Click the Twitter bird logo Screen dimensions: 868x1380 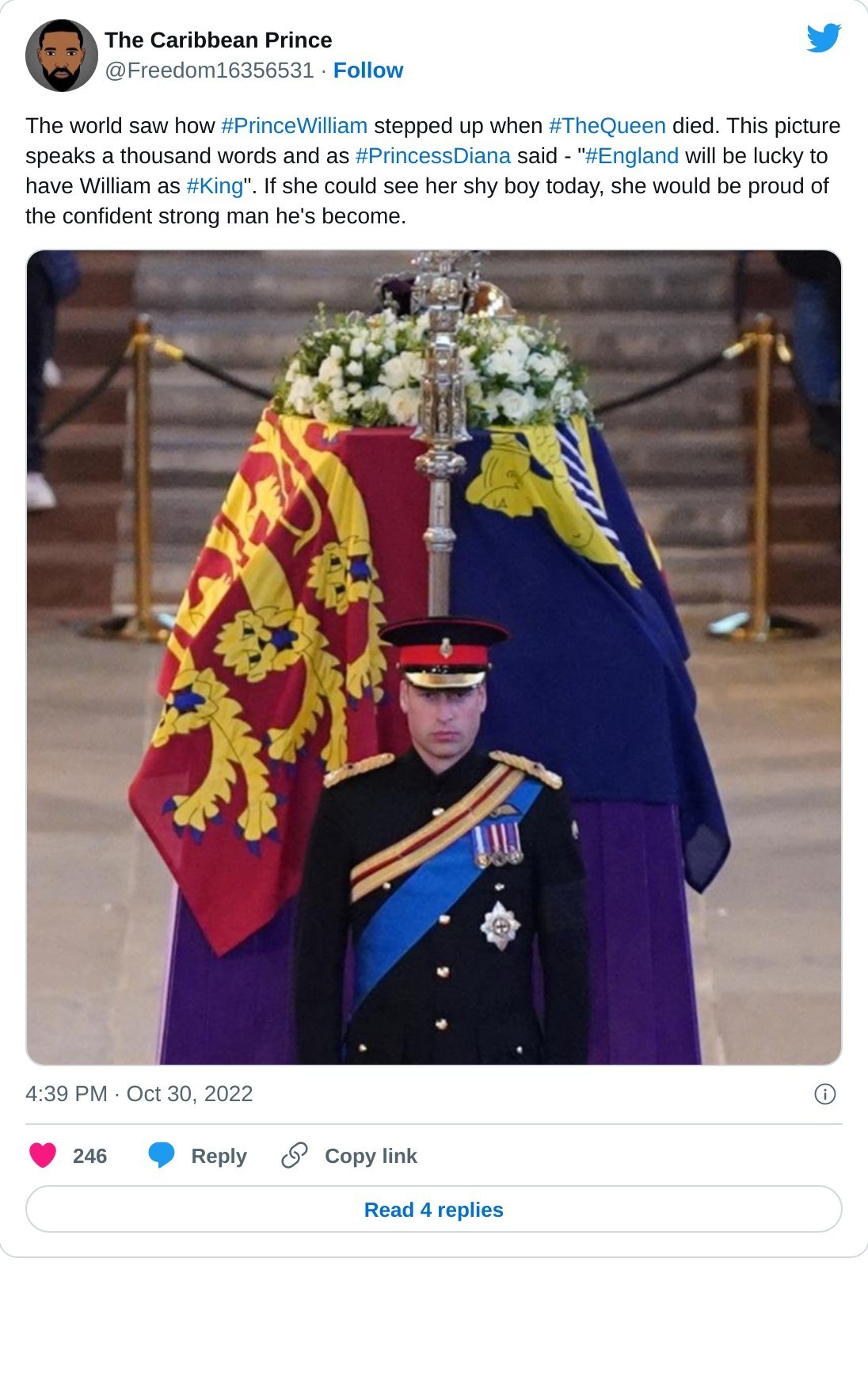tap(824, 37)
